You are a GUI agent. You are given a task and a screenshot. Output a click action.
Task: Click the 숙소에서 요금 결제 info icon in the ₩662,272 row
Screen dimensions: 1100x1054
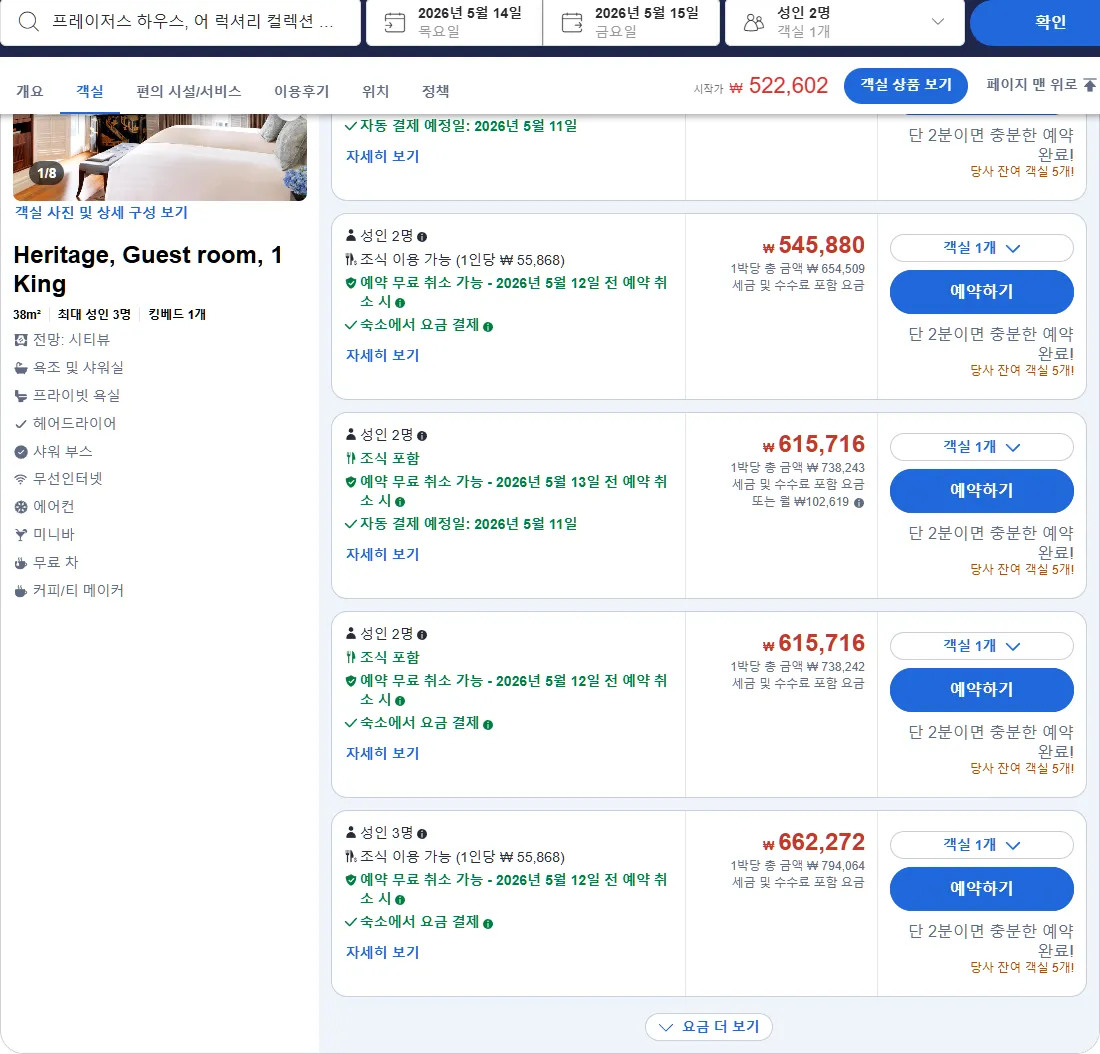tap(488, 923)
